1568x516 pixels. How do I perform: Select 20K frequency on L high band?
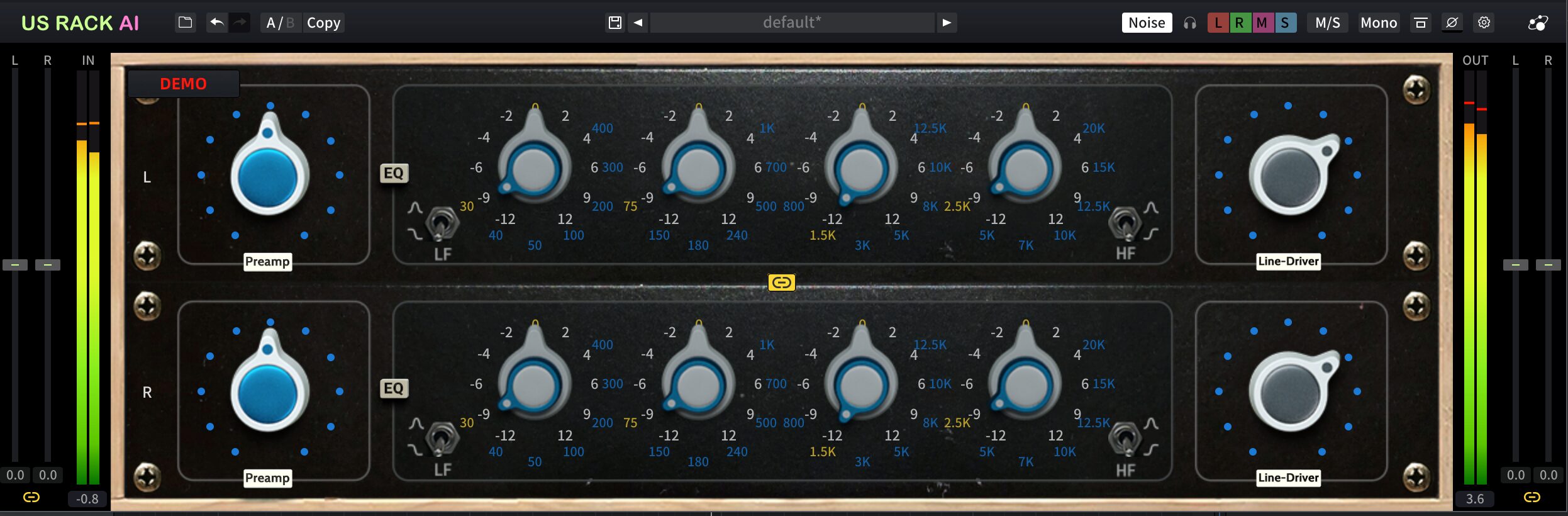(1093, 128)
